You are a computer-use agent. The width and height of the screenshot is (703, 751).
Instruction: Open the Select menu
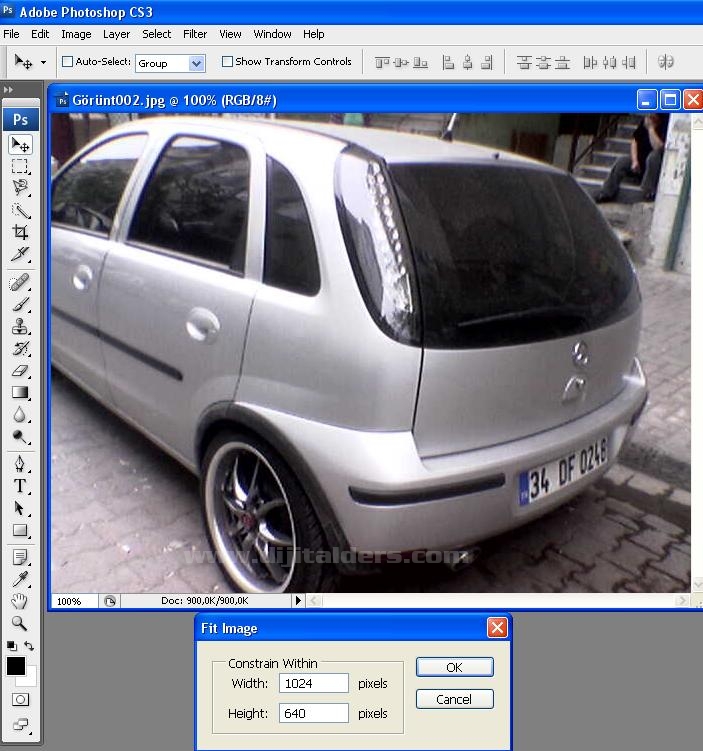[157, 34]
